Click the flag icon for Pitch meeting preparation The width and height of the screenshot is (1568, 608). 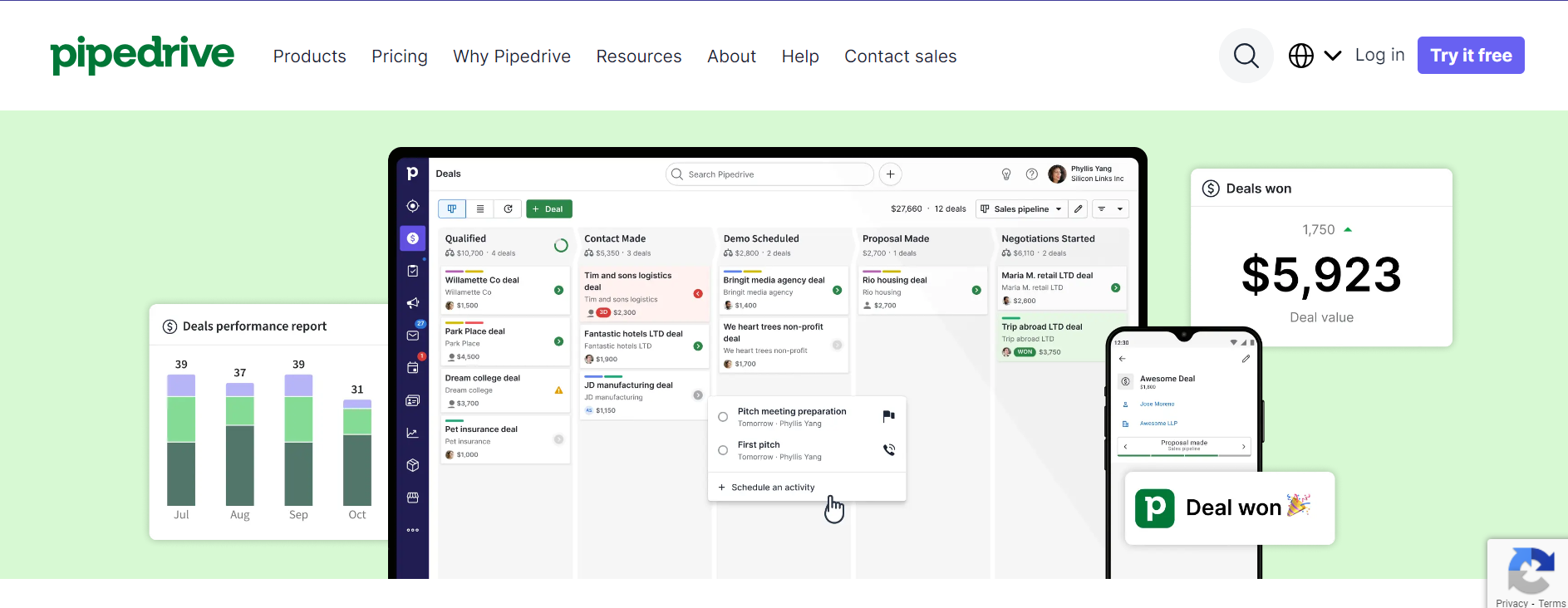[x=888, y=415]
